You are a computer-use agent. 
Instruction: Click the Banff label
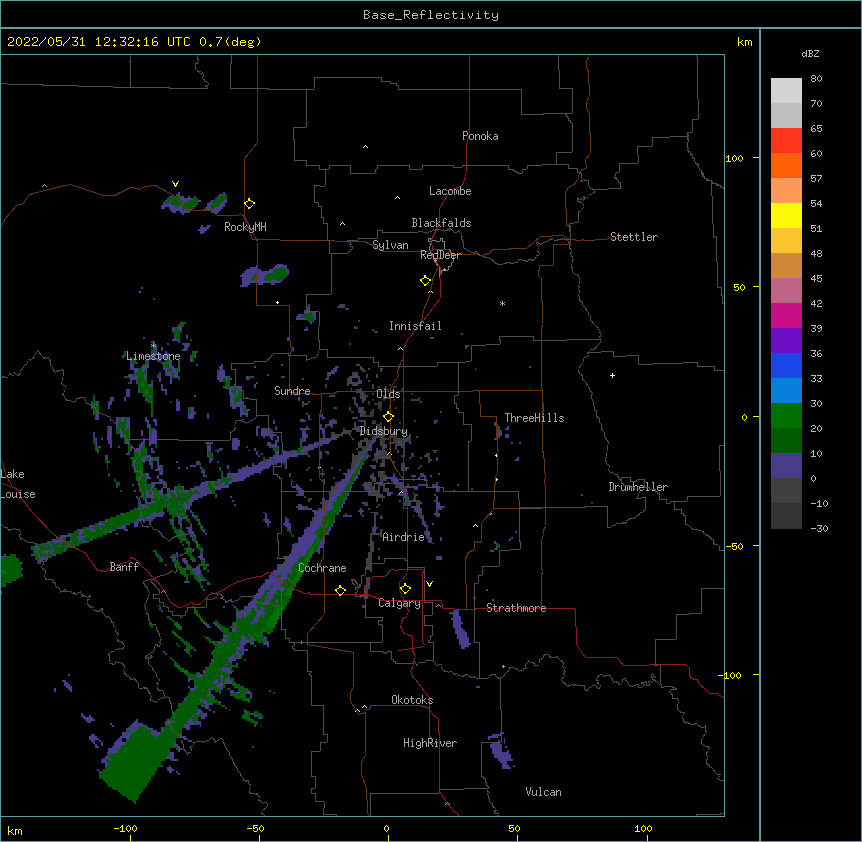[x=124, y=567]
